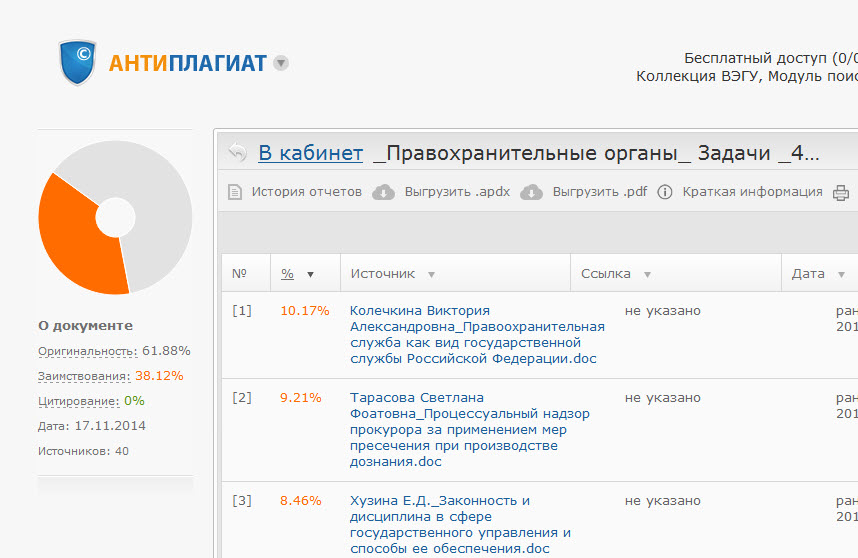Click the Источник column header
This screenshot has height=558, width=858.
382,274
